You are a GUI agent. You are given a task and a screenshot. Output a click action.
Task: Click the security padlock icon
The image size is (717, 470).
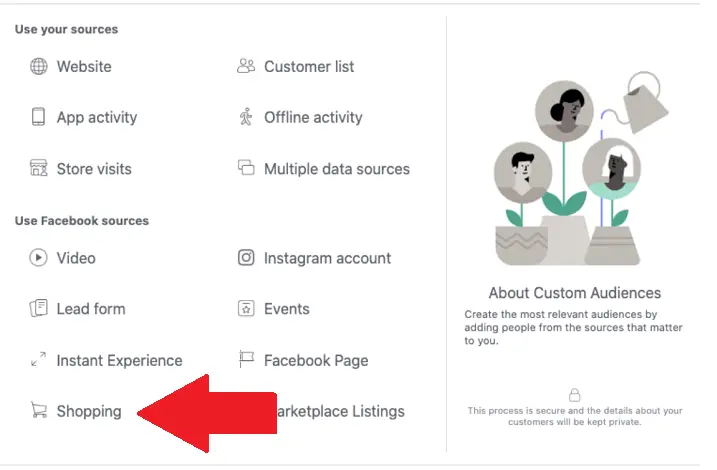click(x=574, y=396)
